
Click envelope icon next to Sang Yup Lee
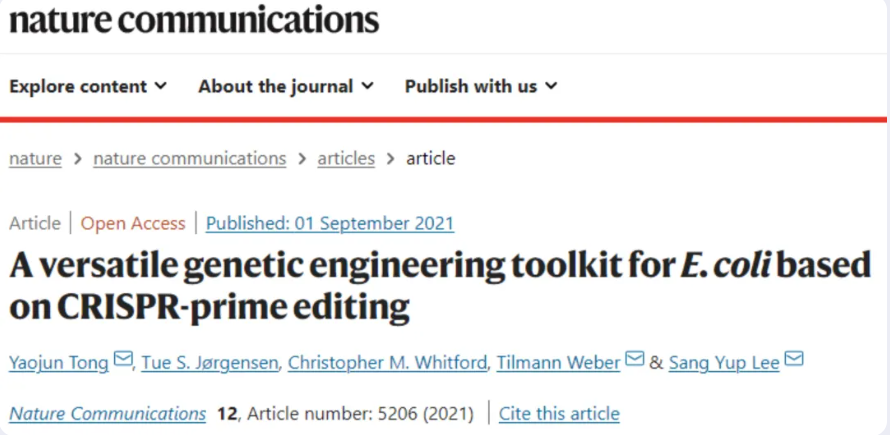(x=794, y=359)
